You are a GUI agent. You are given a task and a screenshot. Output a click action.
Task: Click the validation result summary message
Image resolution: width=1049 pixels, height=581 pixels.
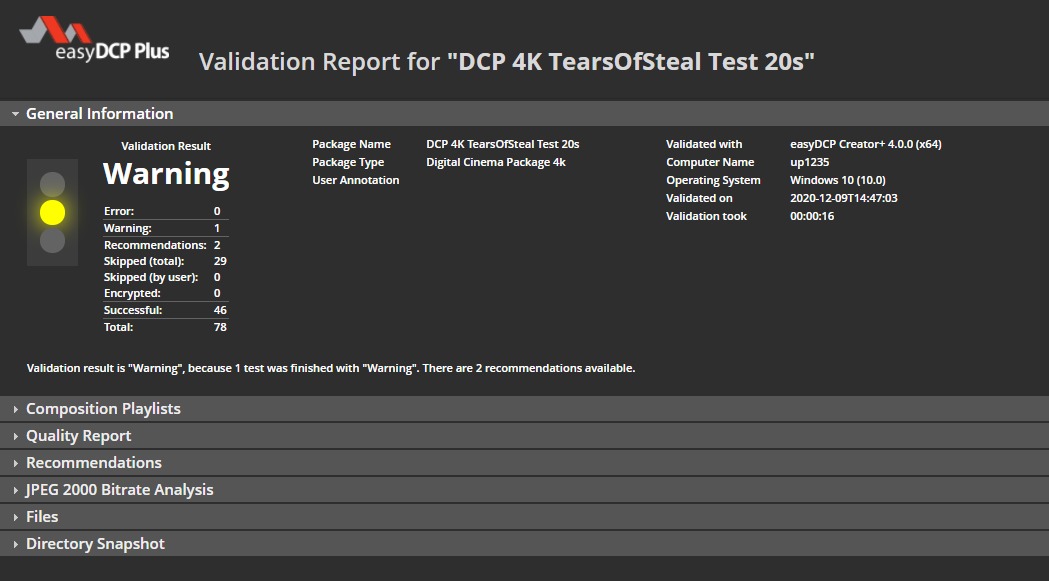coord(330,368)
